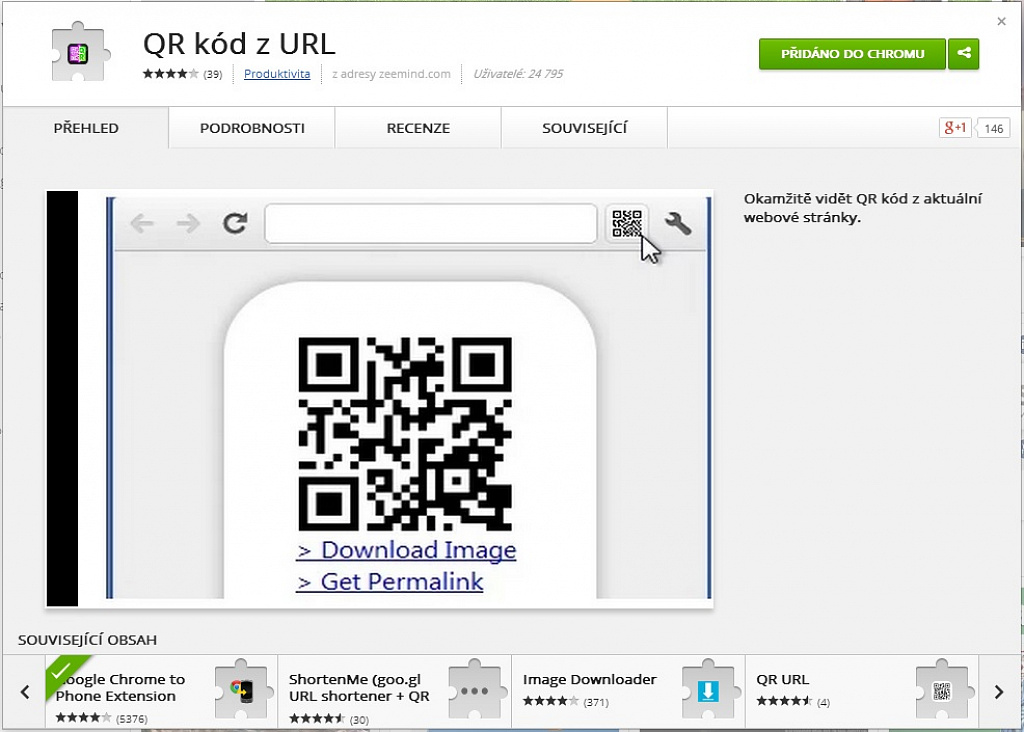Image resolution: width=1024 pixels, height=732 pixels.
Task: Click the QR URL rating (4)
Action: pos(793,702)
